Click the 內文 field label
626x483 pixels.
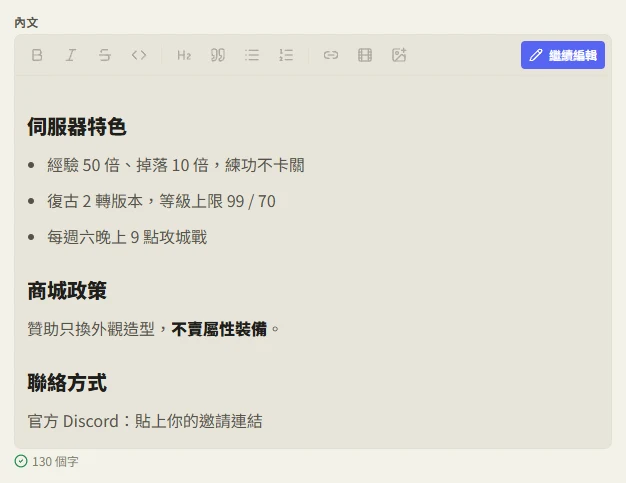coord(26,23)
